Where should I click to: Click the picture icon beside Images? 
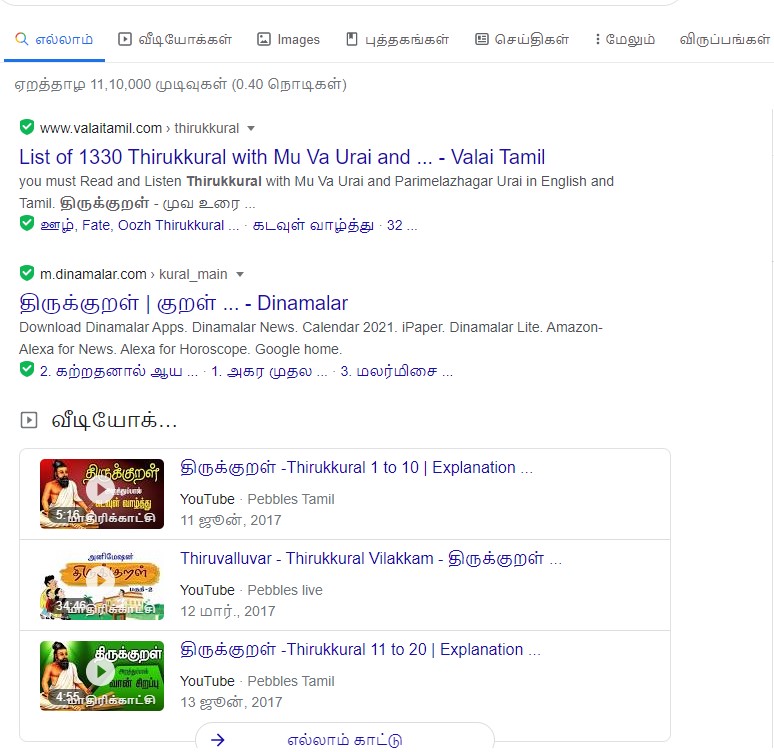click(264, 39)
